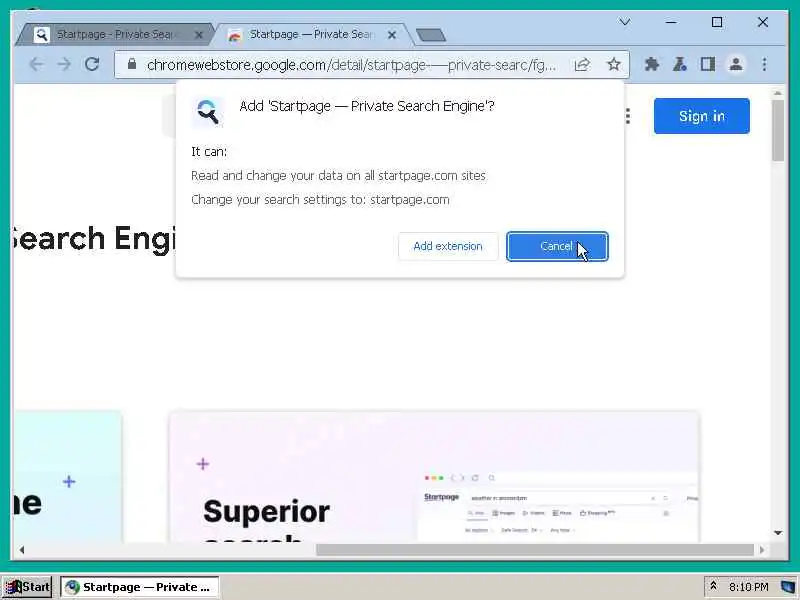Click the Startpage magnifier icon in dialog
This screenshot has width=800, height=600.
point(208,111)
